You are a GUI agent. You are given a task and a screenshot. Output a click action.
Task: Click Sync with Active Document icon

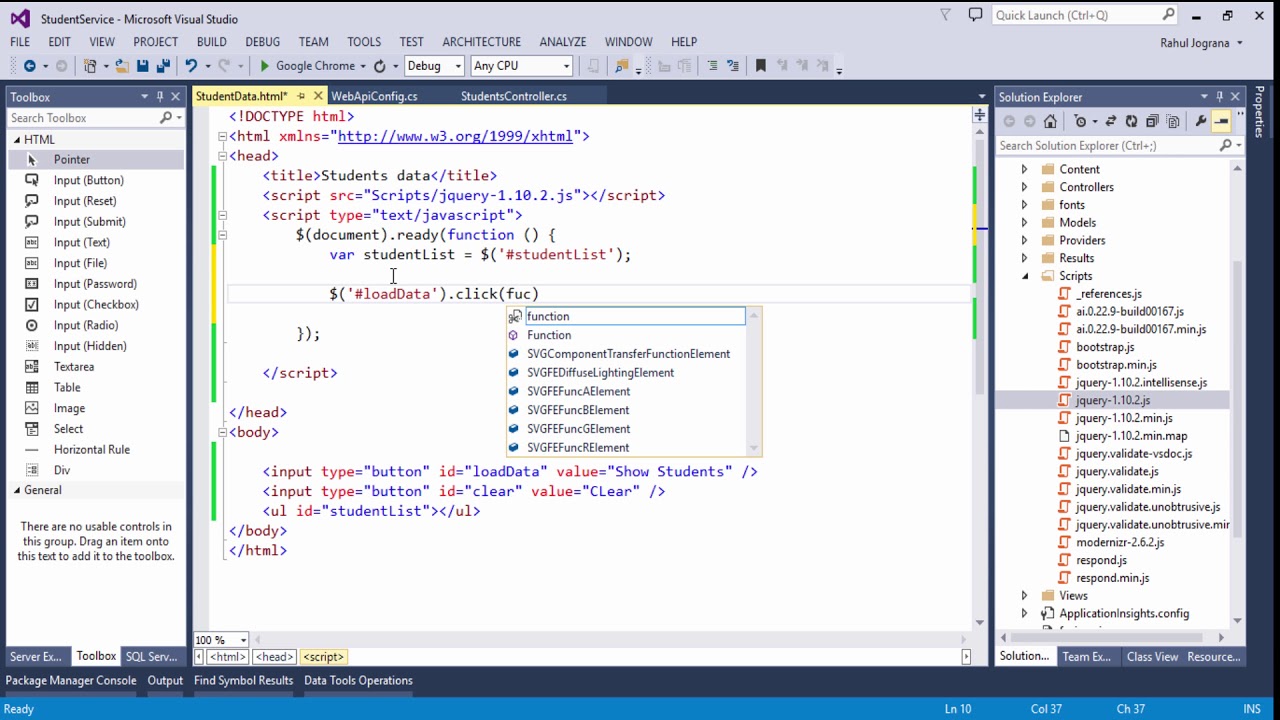1110,121
